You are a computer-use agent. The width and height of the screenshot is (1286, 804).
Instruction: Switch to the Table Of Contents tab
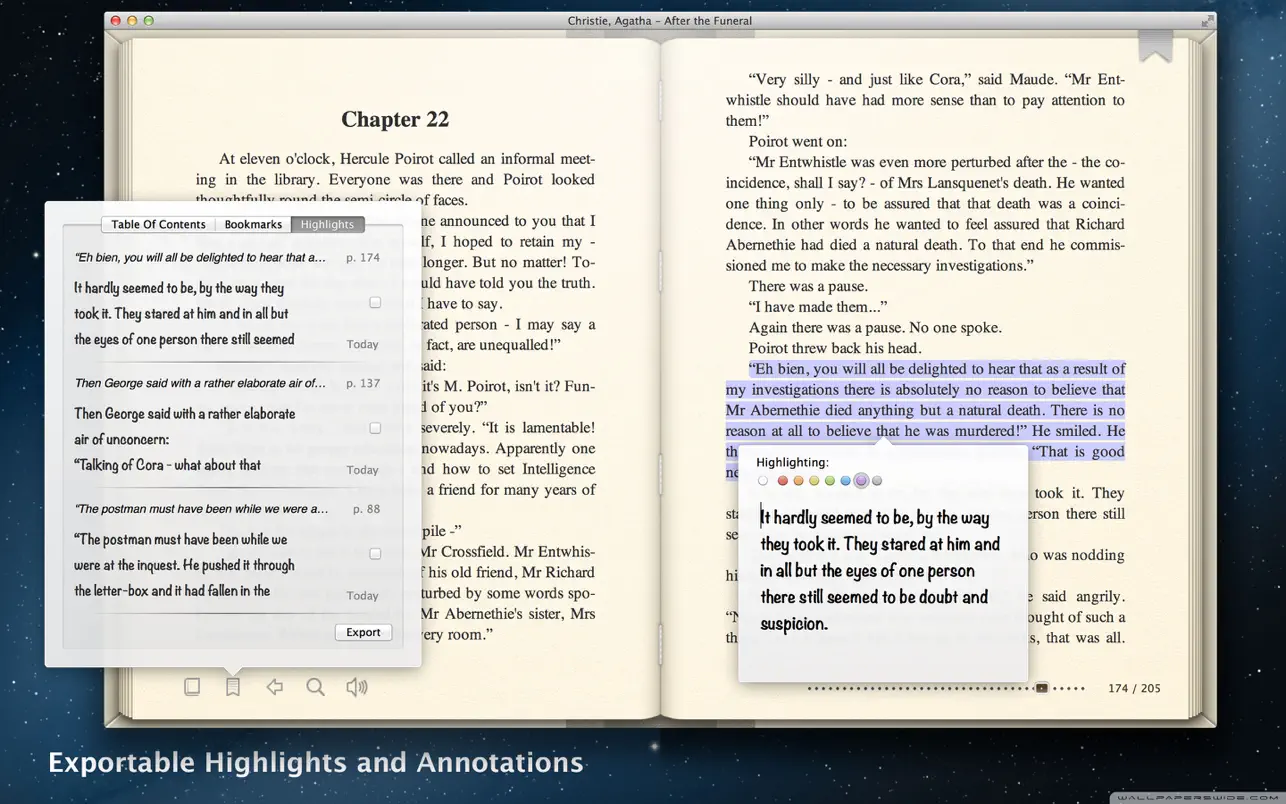(x=158, y=225)
